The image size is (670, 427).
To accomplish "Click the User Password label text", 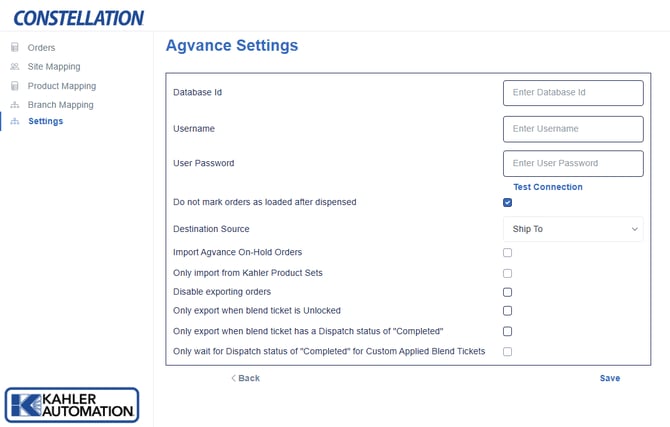I will [203, 163].
